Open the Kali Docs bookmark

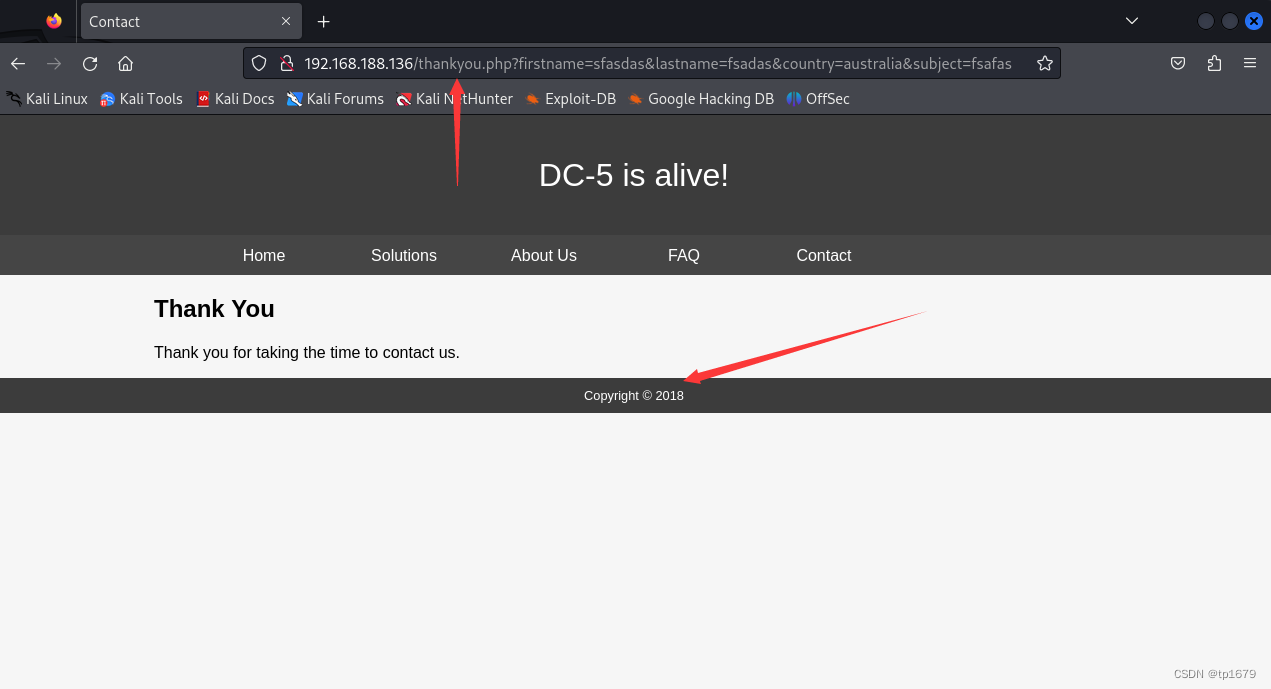point(235,99)
